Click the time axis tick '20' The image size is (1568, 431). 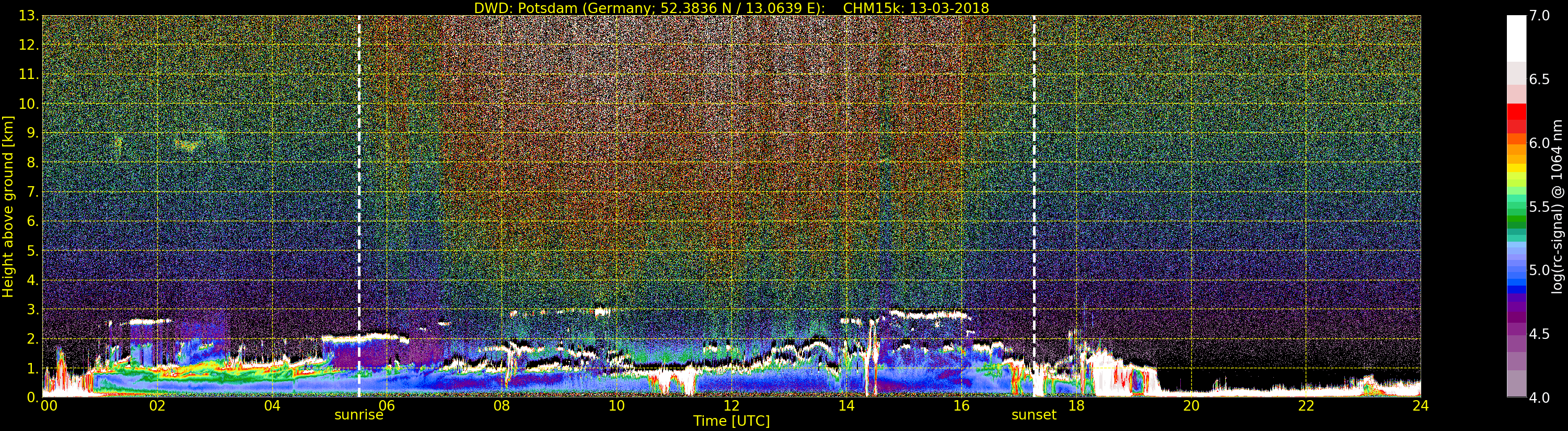(1191, 406)
